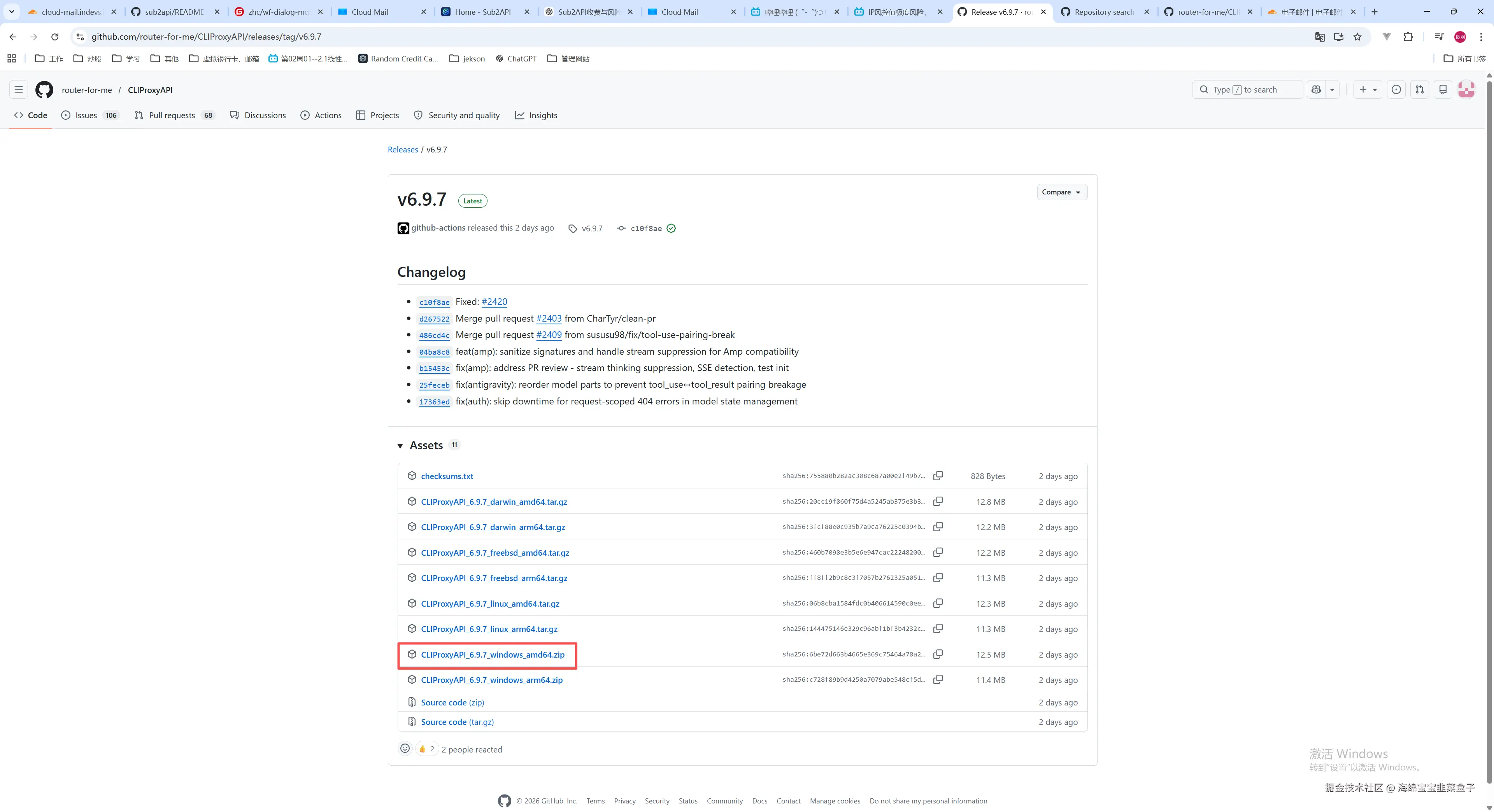The image size is (1494, 812).
Task: Open the header pull requests icon
Action: tap(1419, 90)
